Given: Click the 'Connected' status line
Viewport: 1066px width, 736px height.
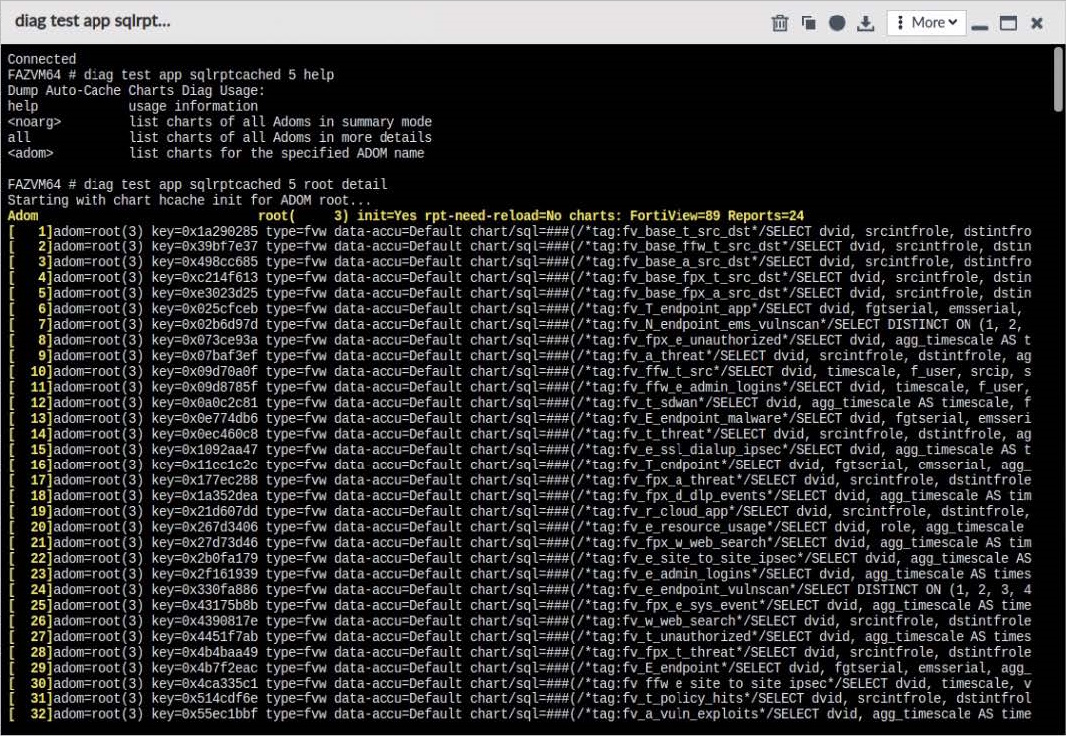Looking at the screenshot, I should tap(41, 59).
